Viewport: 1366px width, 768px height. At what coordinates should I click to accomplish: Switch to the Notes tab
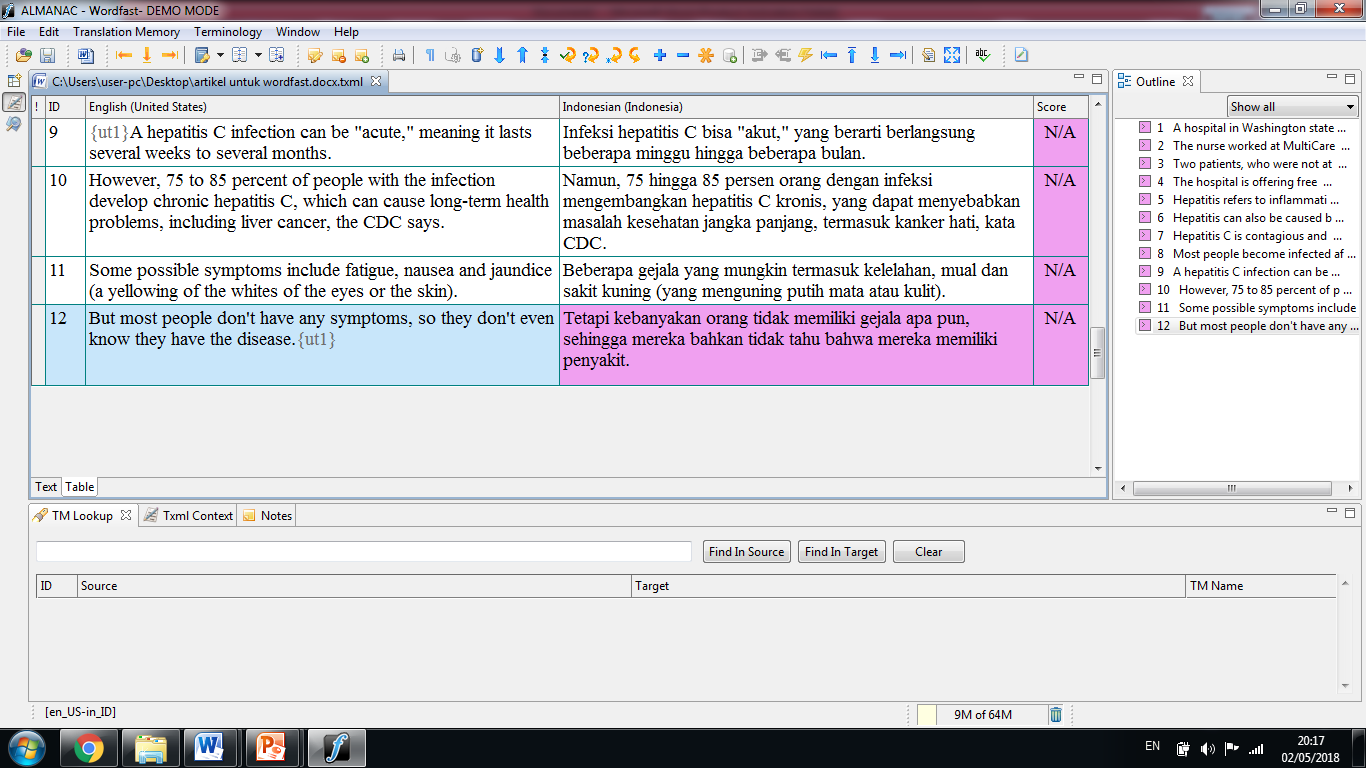(x=267, y=516)
